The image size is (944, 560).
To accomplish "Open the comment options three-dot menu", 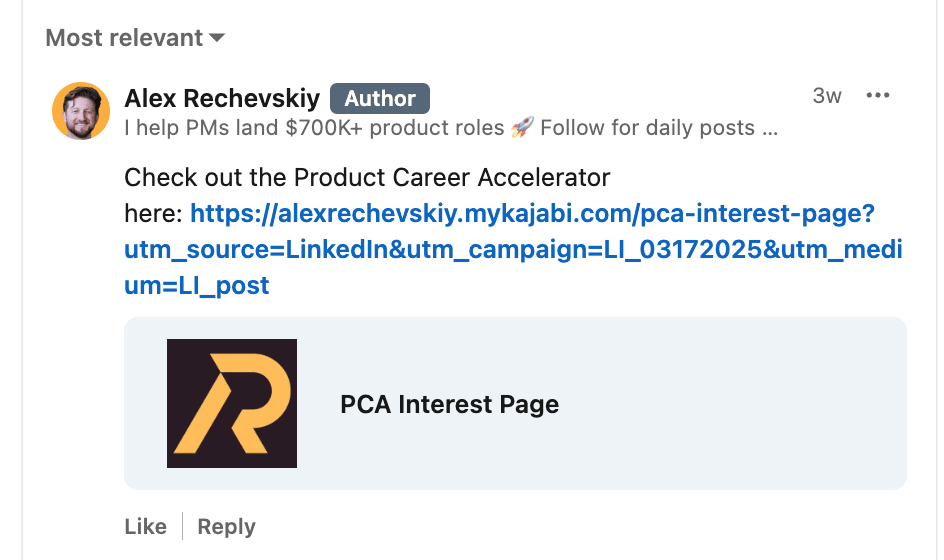I will (x=877, y=96).
